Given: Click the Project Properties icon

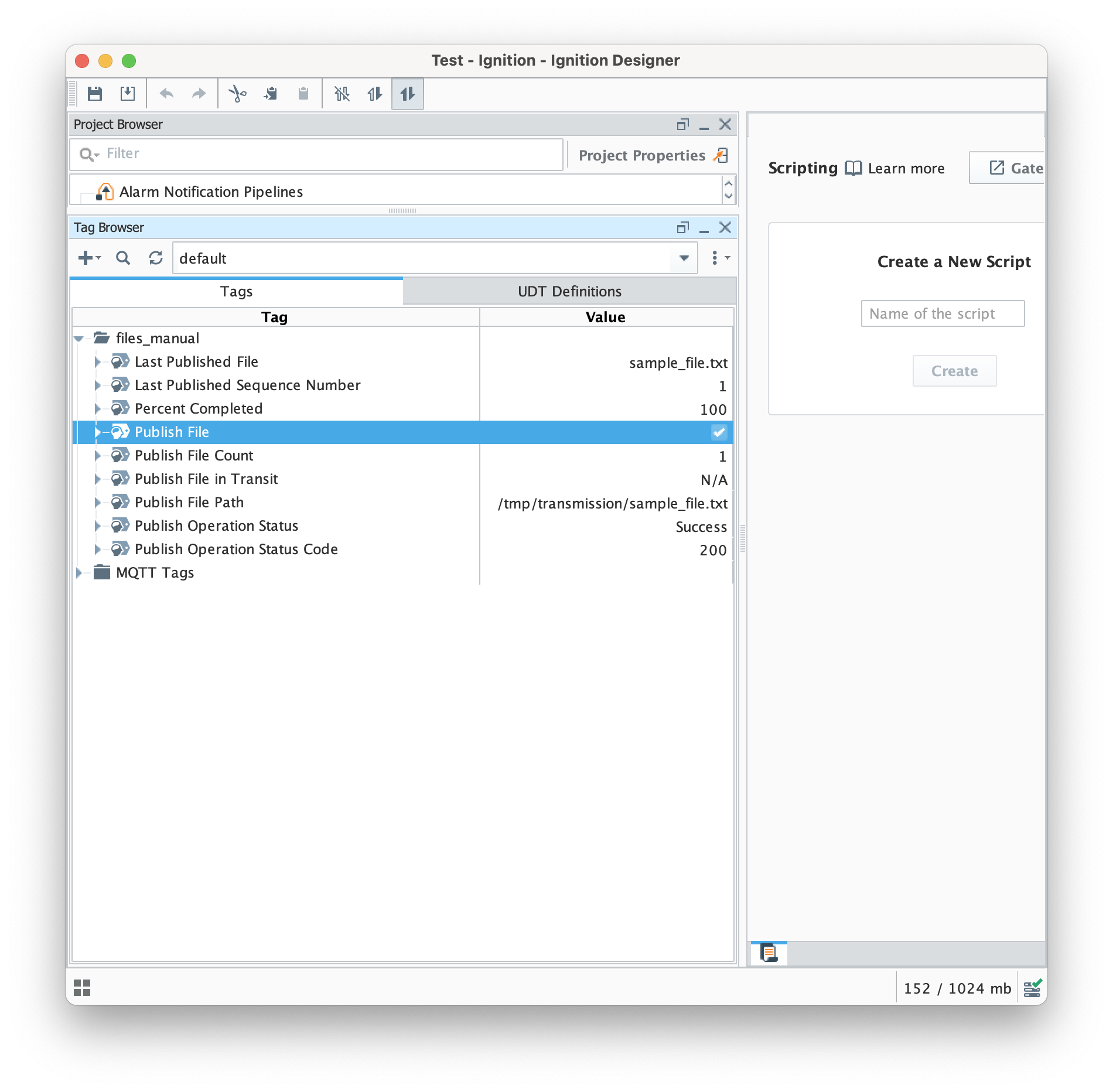Looking at the screenshot, I should (x=721, y=155).
